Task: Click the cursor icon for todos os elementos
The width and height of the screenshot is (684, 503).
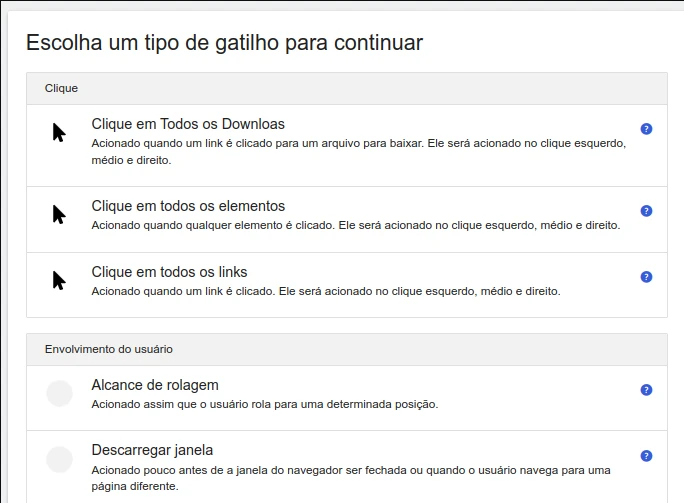Action: point(59,214)
